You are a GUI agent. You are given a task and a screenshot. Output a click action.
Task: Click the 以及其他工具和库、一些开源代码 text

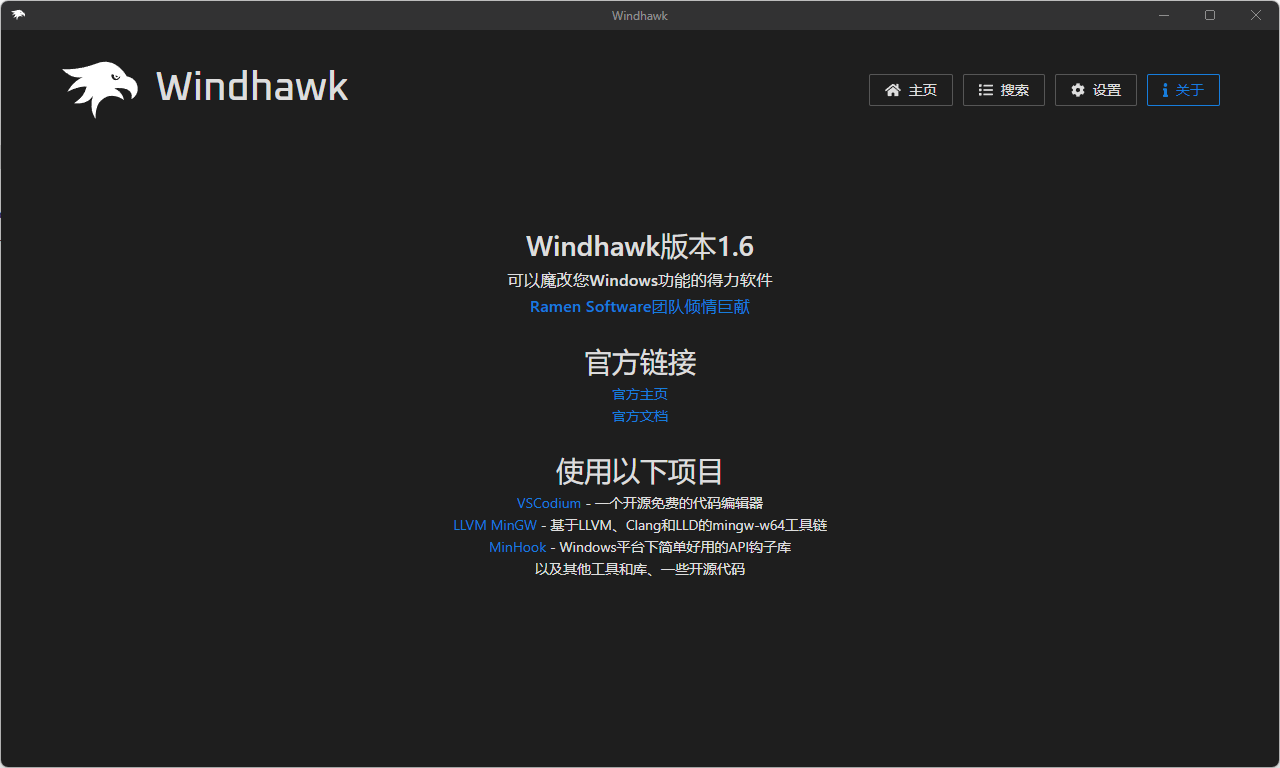point(640,569)
